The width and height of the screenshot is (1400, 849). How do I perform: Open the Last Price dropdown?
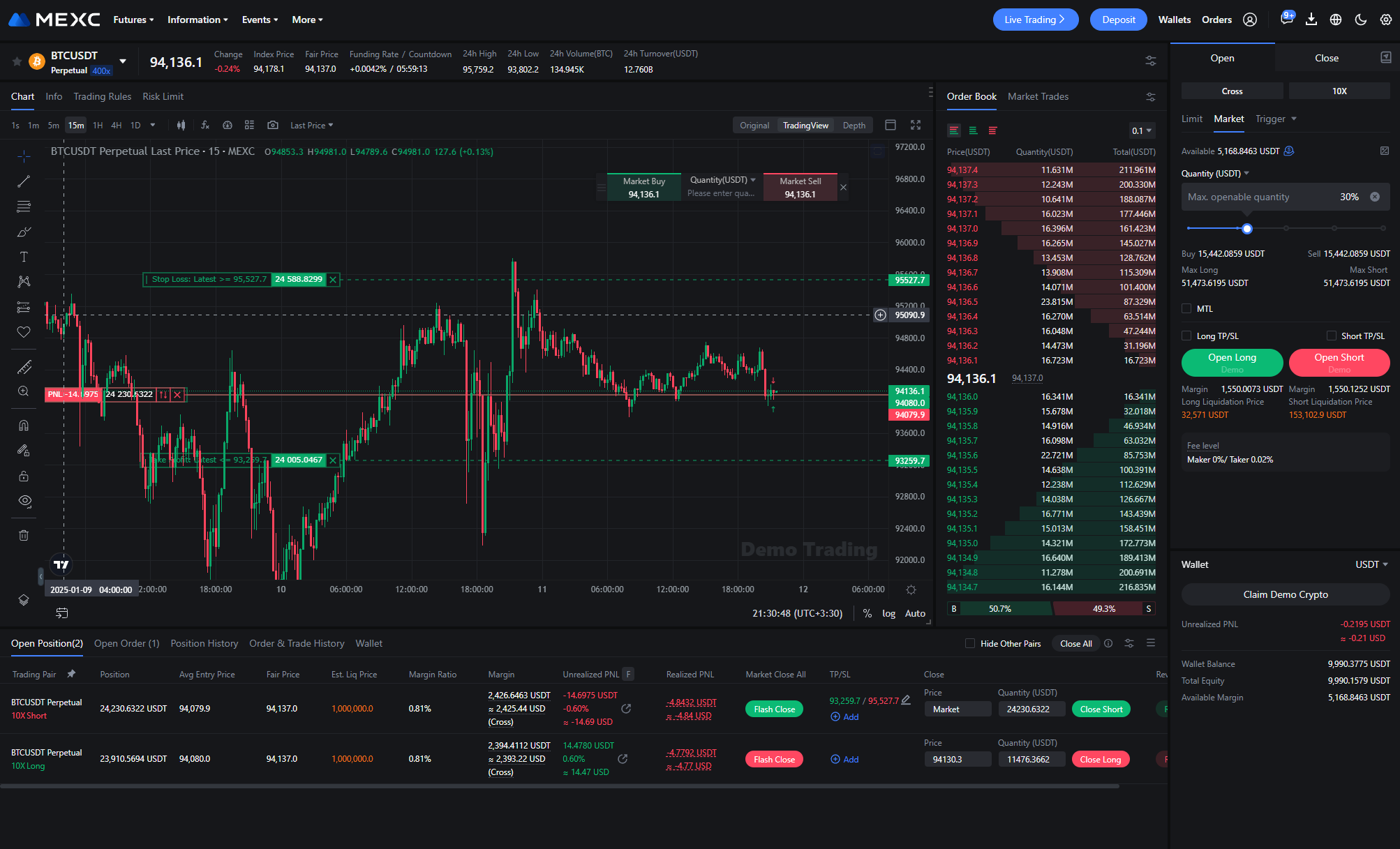coord(311,126)
